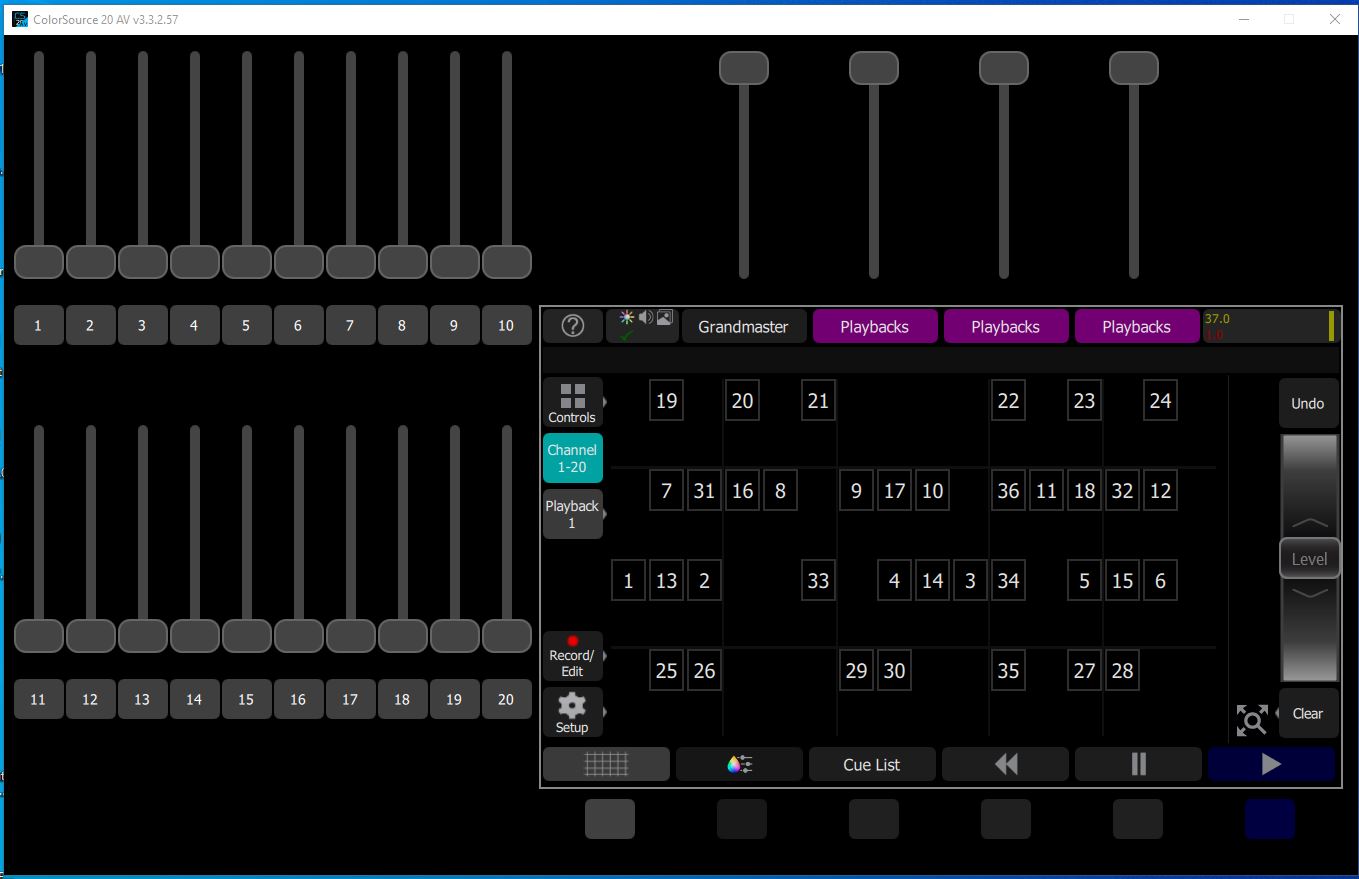Click the rewind double-arrow button
1359x879 pixels.
[1005, 764]
